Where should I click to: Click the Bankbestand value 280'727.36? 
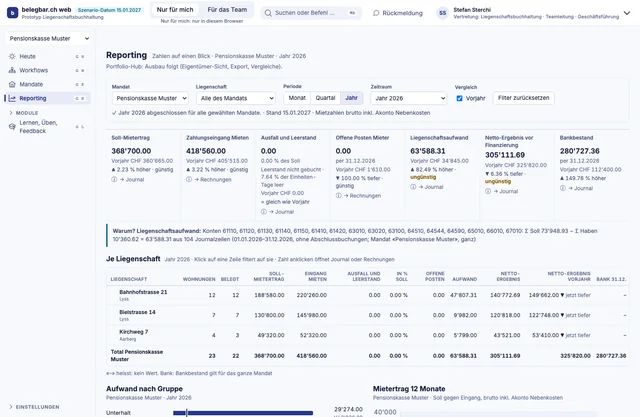(580, 151)
